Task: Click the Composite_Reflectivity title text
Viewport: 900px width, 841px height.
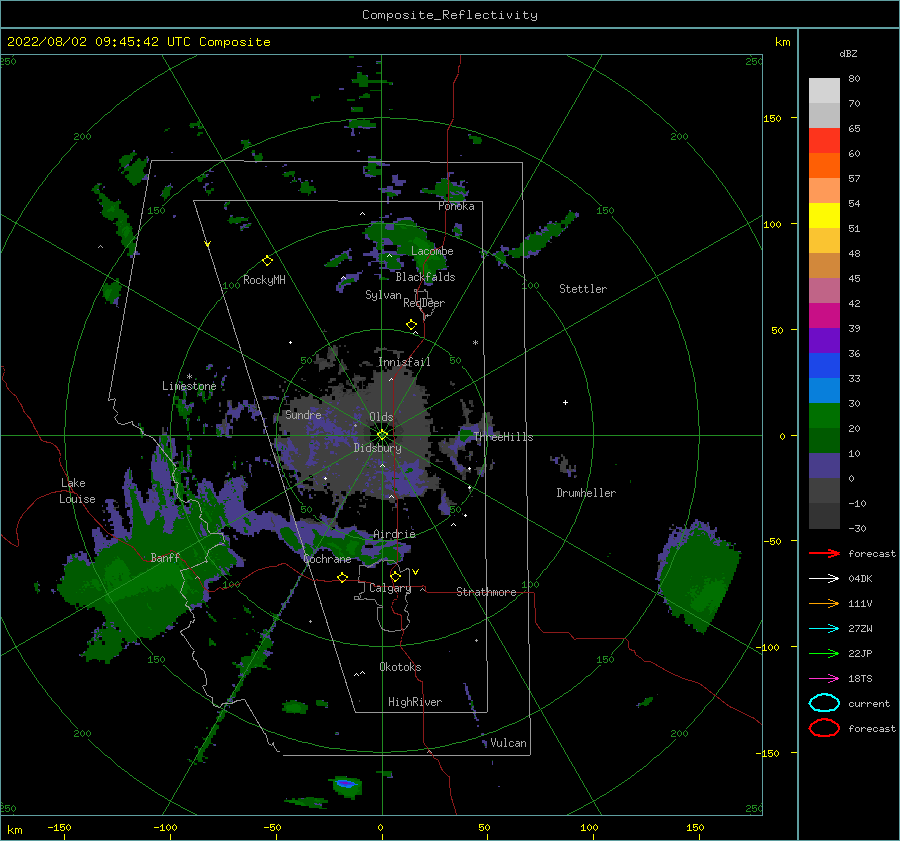Action: (450, 15)
